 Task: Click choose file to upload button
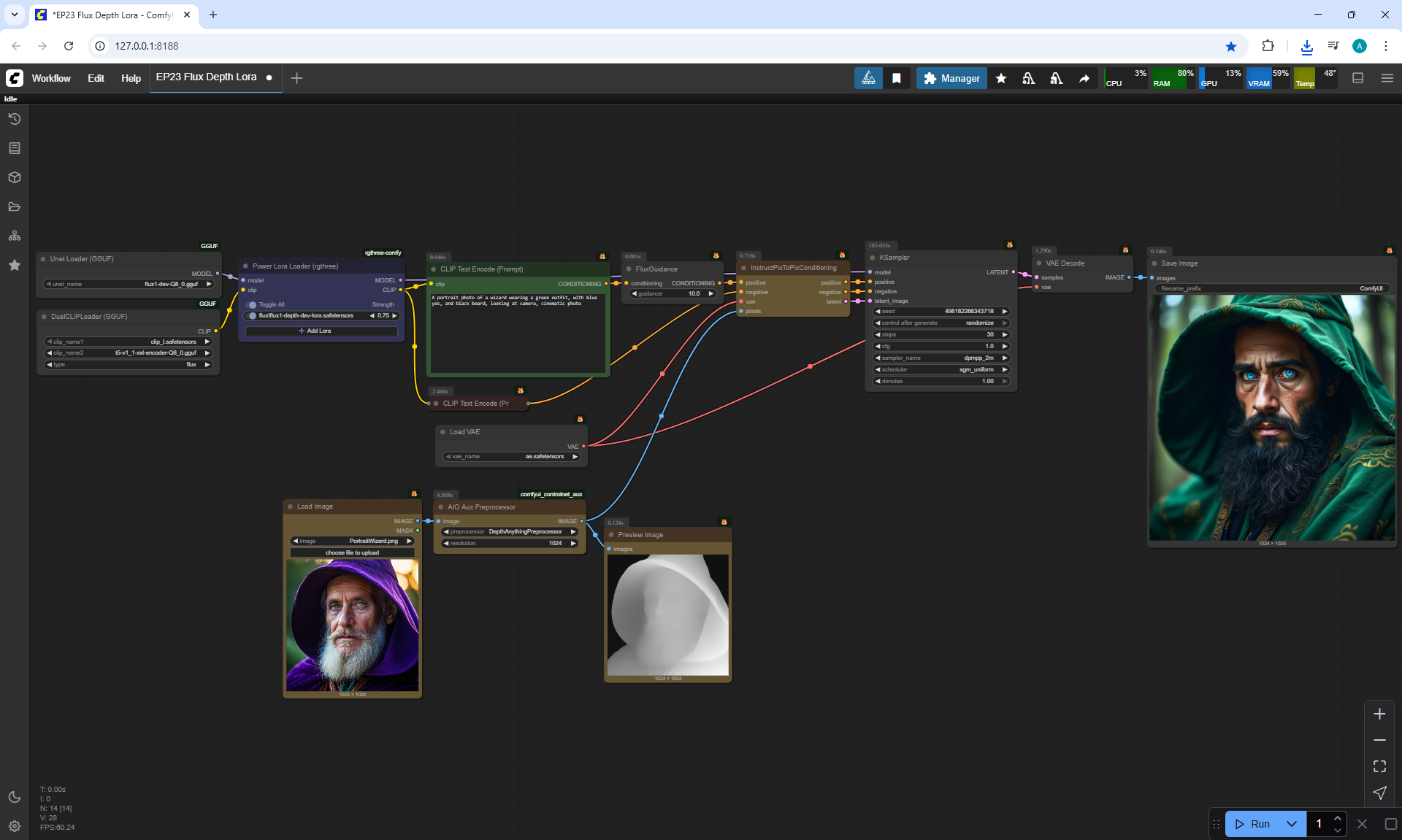(x=352, y=553)
